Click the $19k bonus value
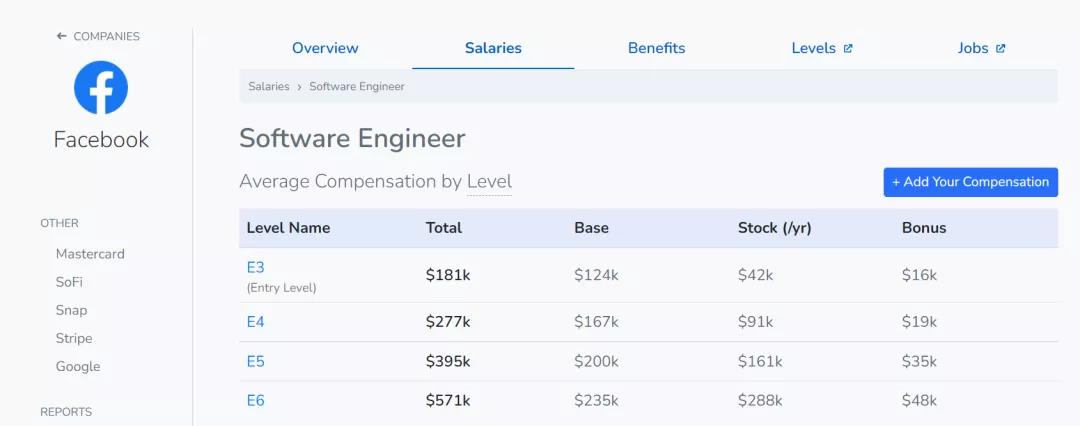Viewport: 1080px width, 426px height. [x=920, y=322]
